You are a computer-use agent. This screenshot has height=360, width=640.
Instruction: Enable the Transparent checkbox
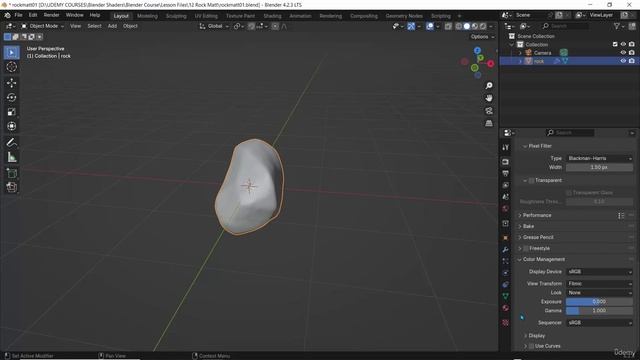(531, 180)
